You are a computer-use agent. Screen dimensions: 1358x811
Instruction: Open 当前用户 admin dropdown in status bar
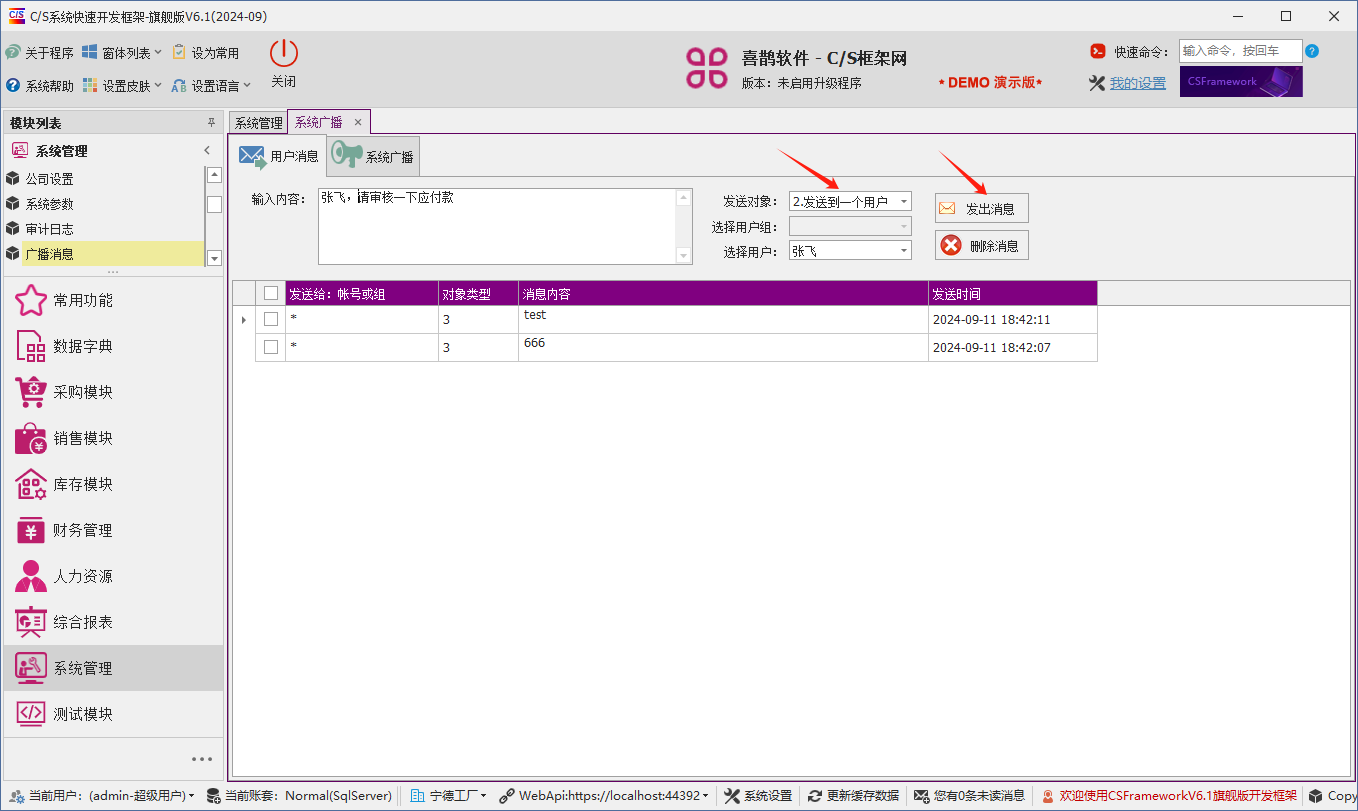[101, 796]
